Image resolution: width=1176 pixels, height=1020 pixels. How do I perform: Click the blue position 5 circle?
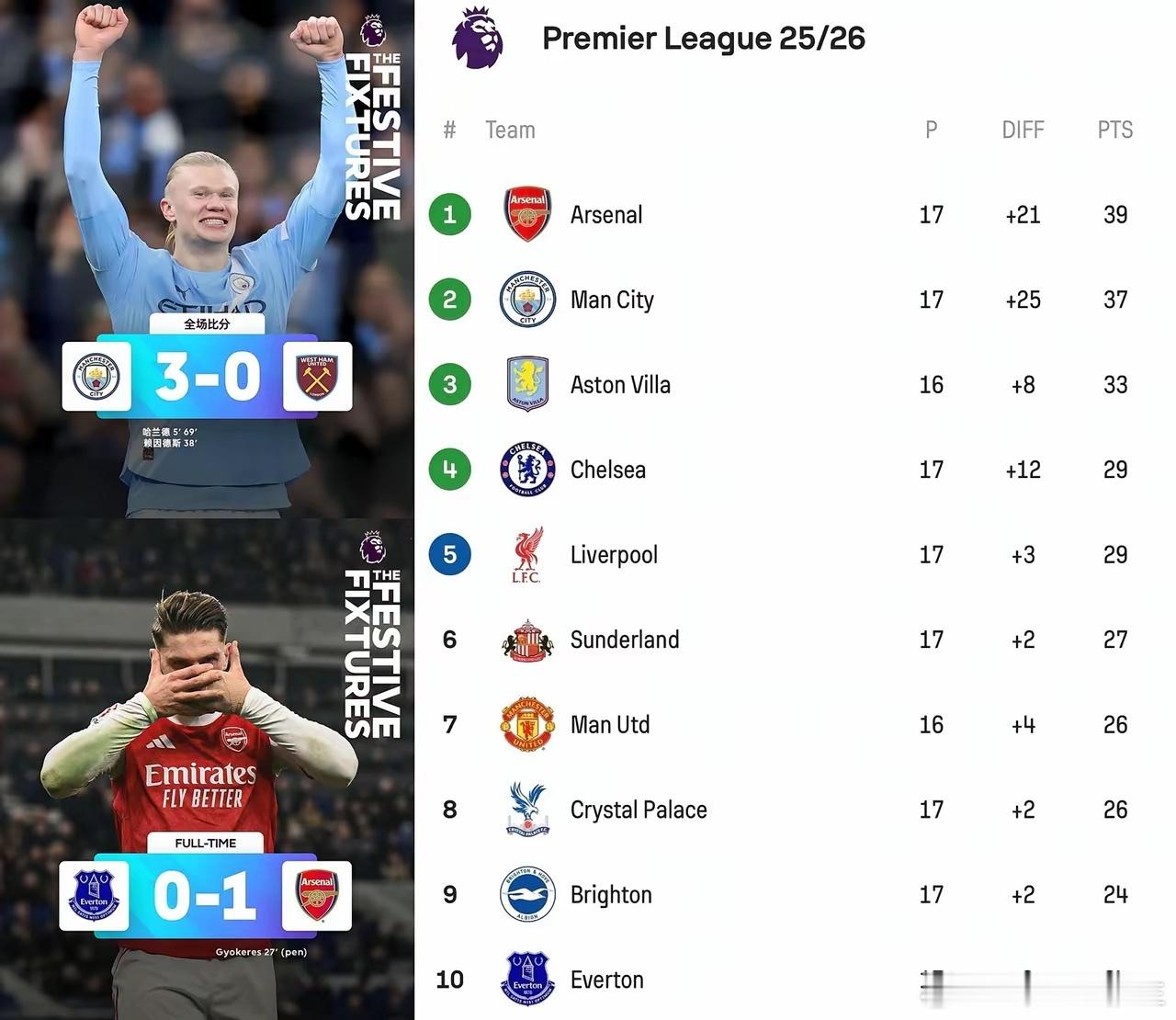[x=449, y=554]
